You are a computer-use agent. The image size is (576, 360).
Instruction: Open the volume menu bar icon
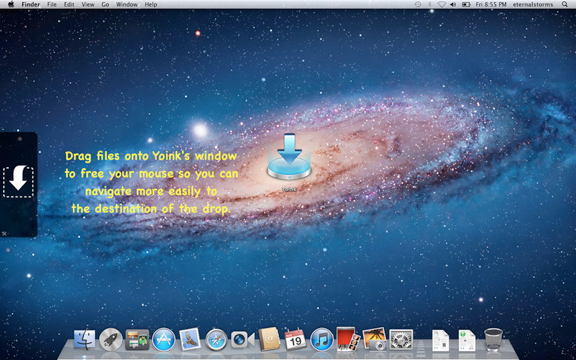453,4
